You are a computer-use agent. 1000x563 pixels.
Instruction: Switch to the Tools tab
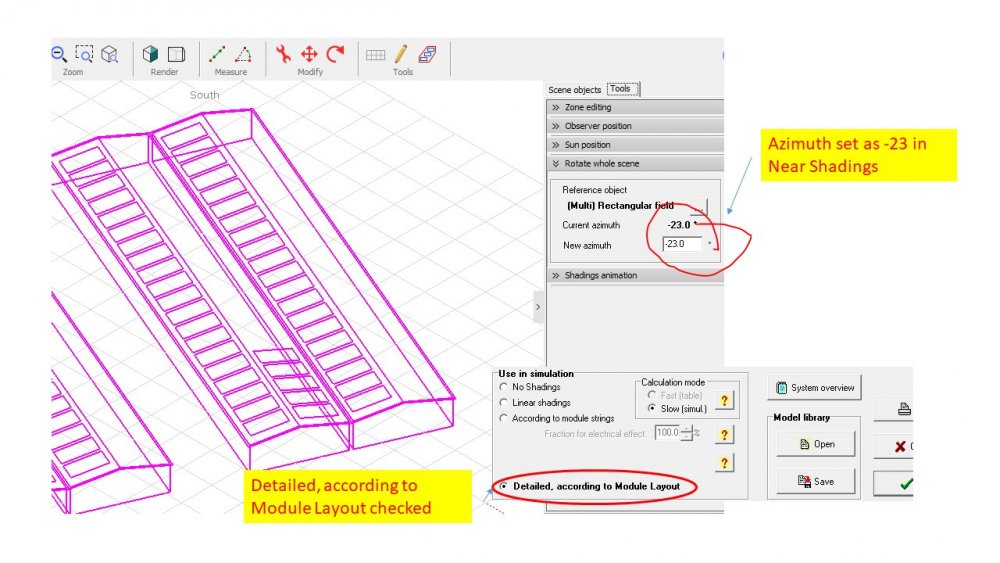621,89
